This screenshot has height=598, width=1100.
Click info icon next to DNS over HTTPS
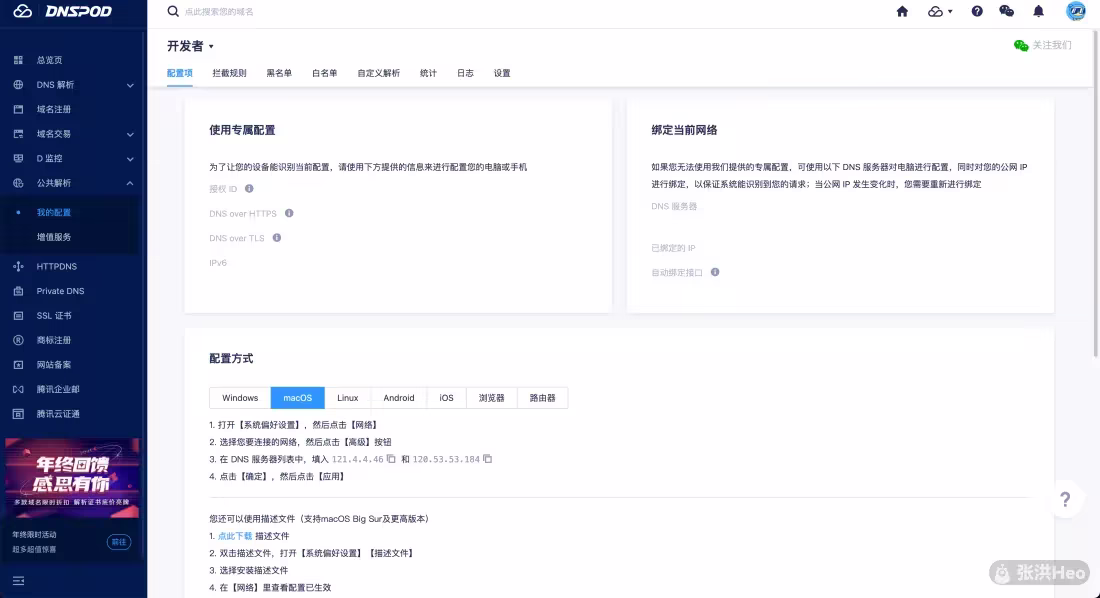point(289,213)
